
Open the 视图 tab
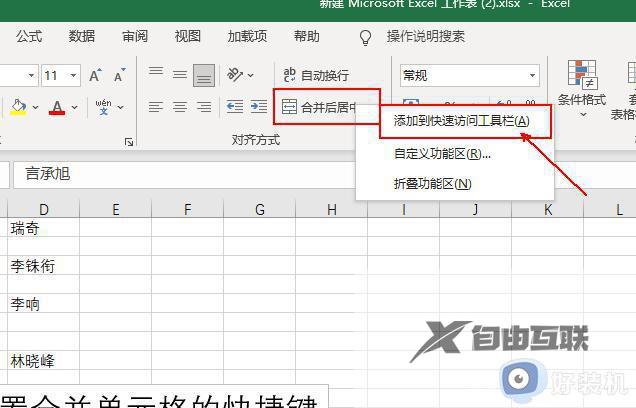click(x=187, y=36)
